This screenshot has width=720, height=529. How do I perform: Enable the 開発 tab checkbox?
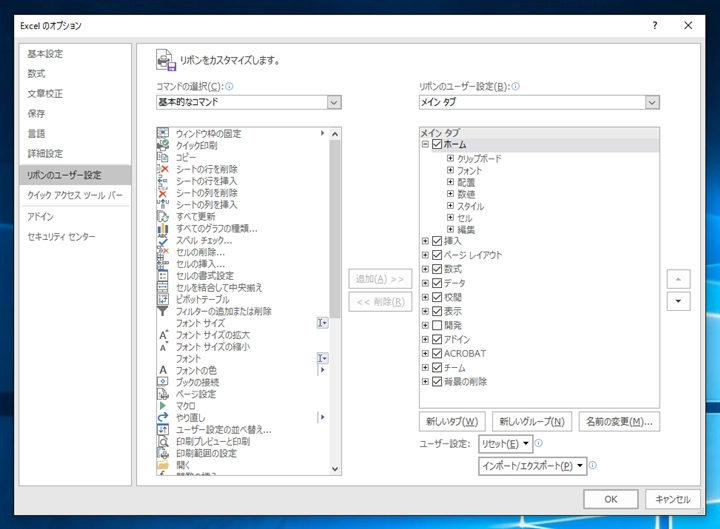pos(437,325)
